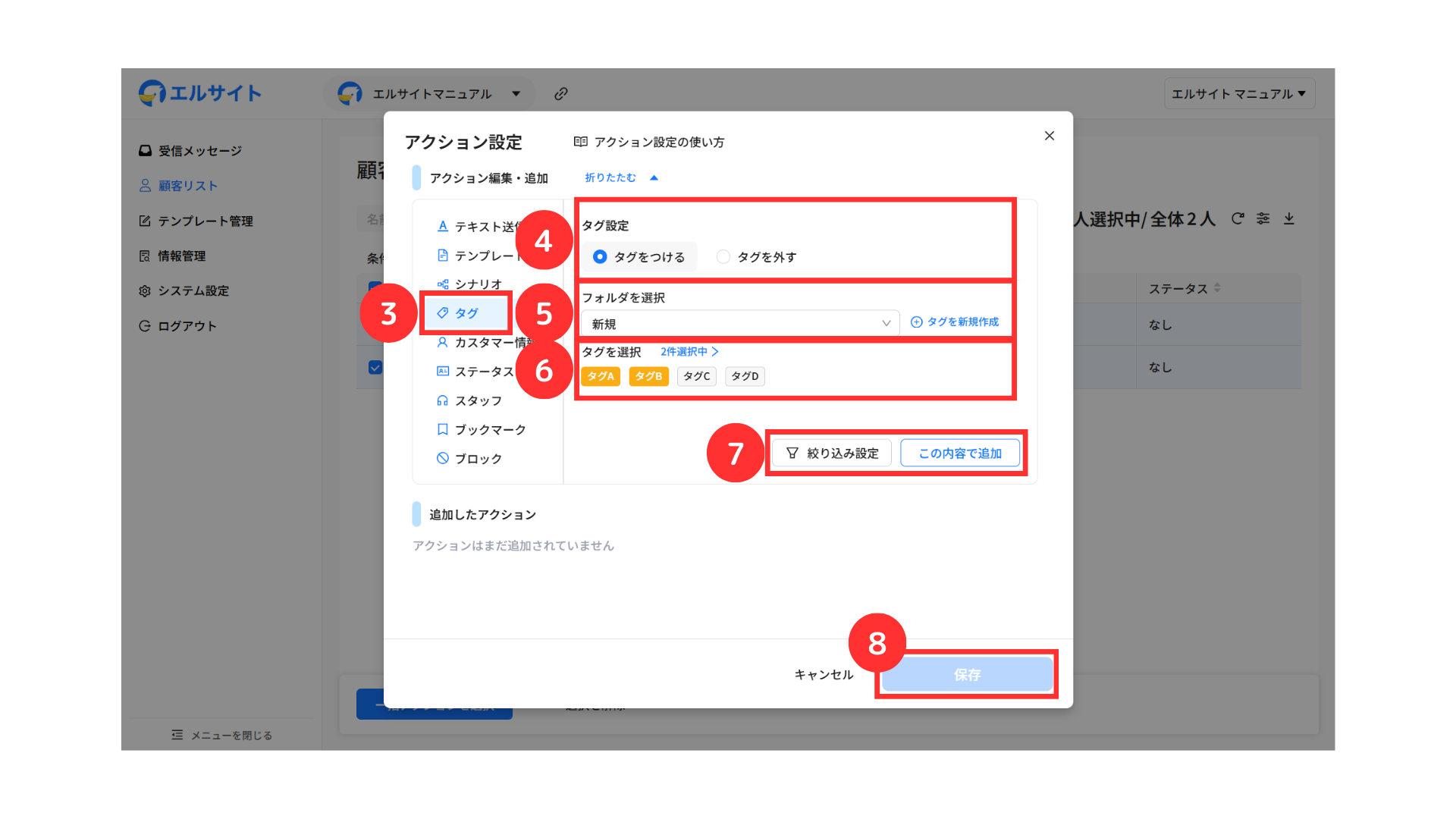Select the Bookmark action in the list
The height and width of the screenshot is (819, 1456).
pyautogui.click(x=482, y=430)
